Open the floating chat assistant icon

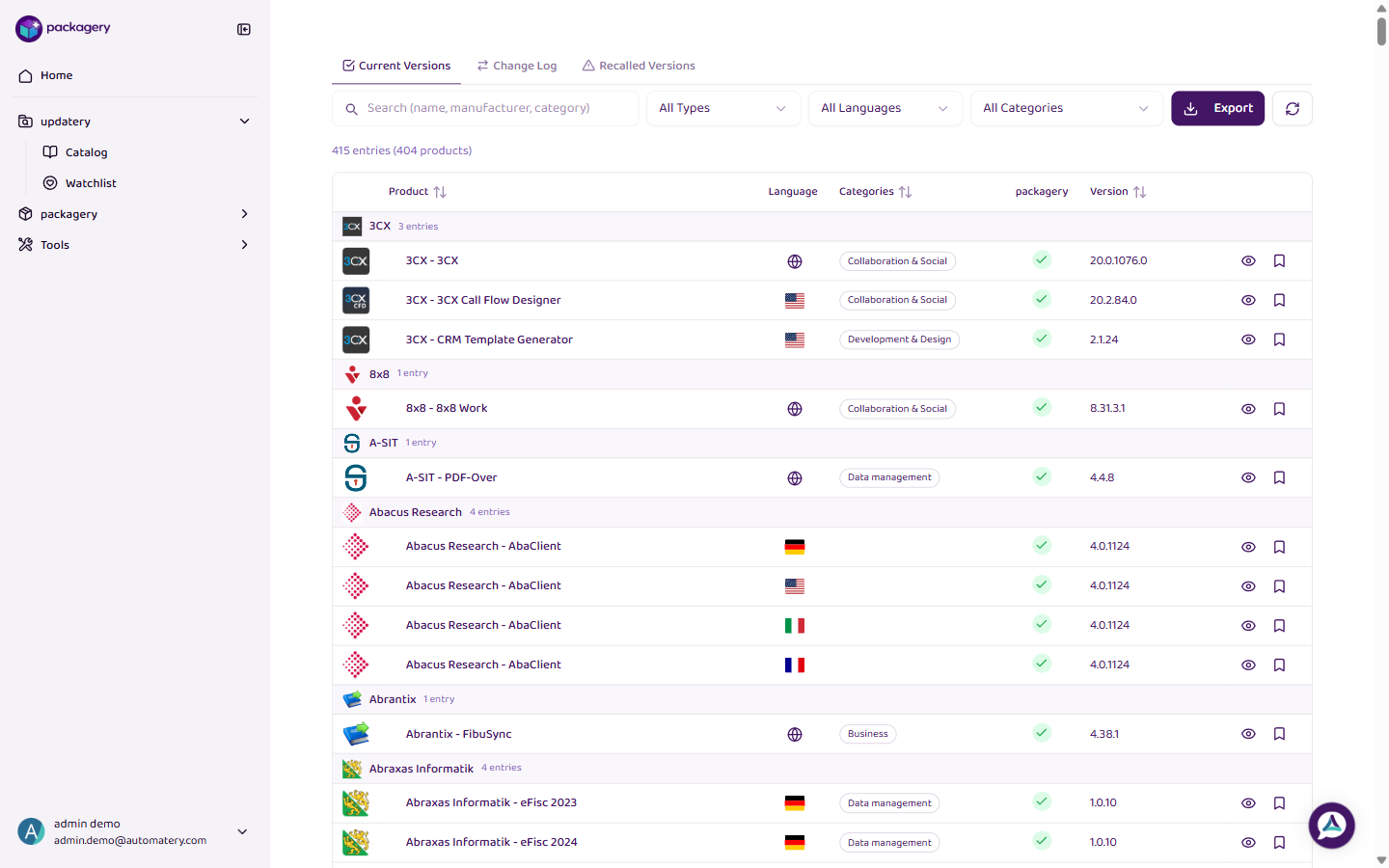point(1331,826)
